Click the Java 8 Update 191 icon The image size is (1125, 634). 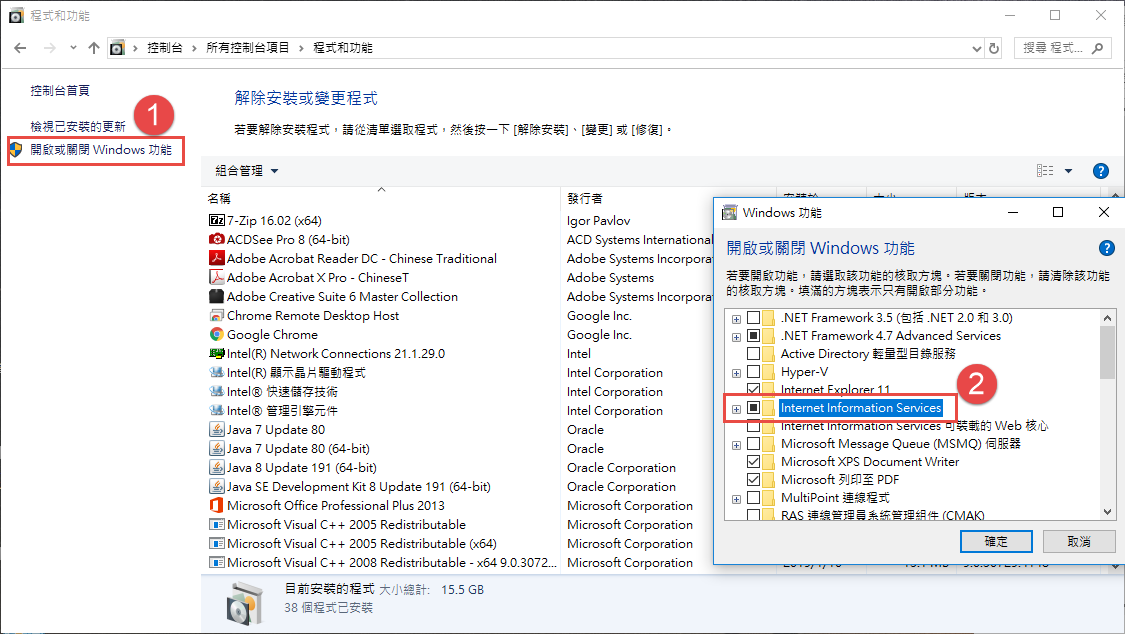click(216, 468)
